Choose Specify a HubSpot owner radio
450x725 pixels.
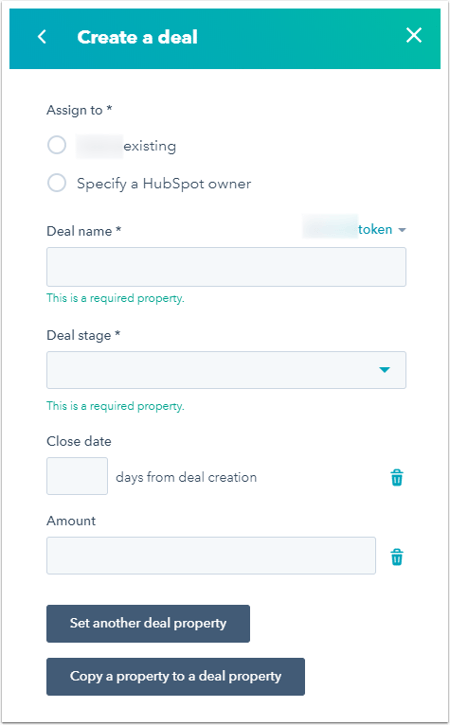(56, 183)
